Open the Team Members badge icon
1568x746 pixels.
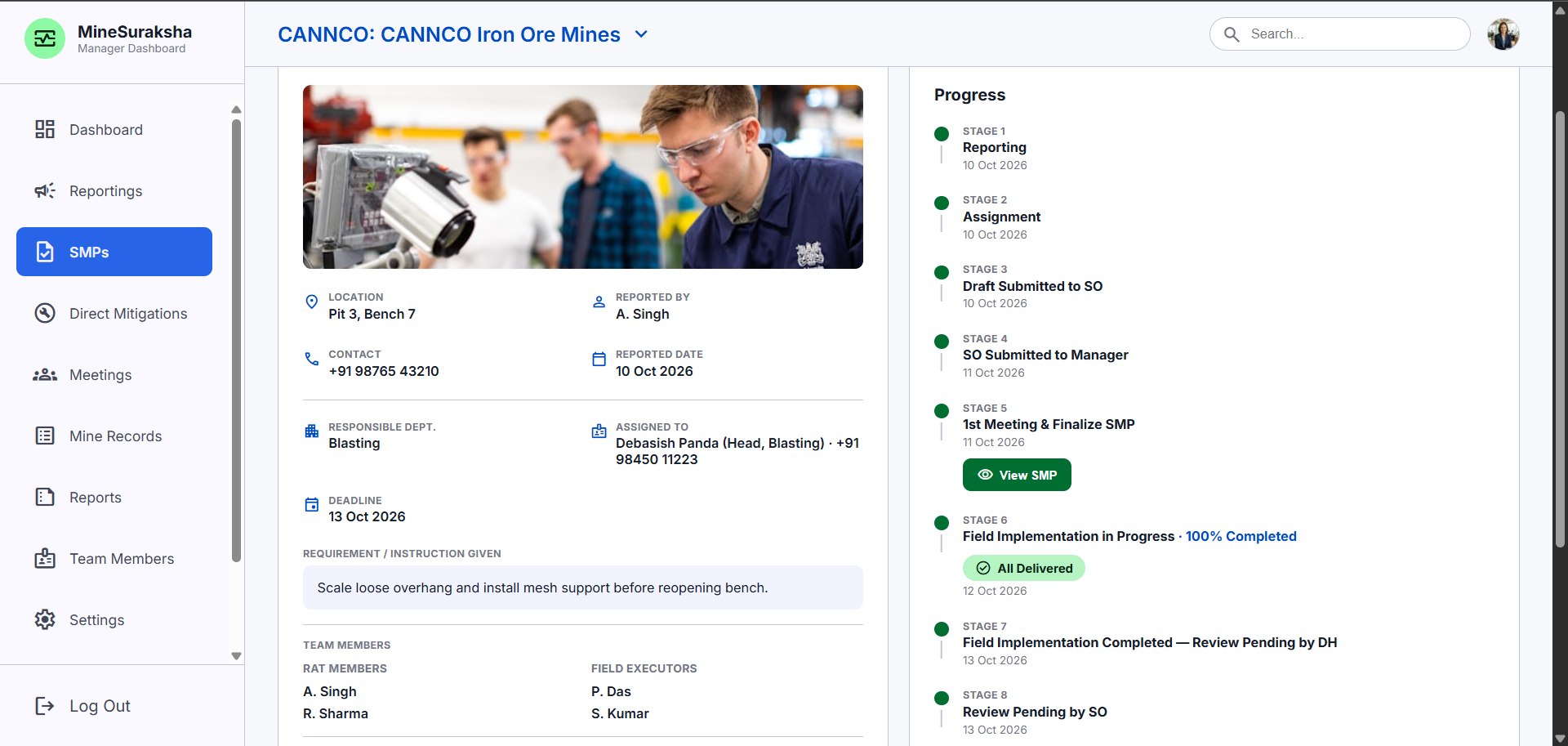45,558
